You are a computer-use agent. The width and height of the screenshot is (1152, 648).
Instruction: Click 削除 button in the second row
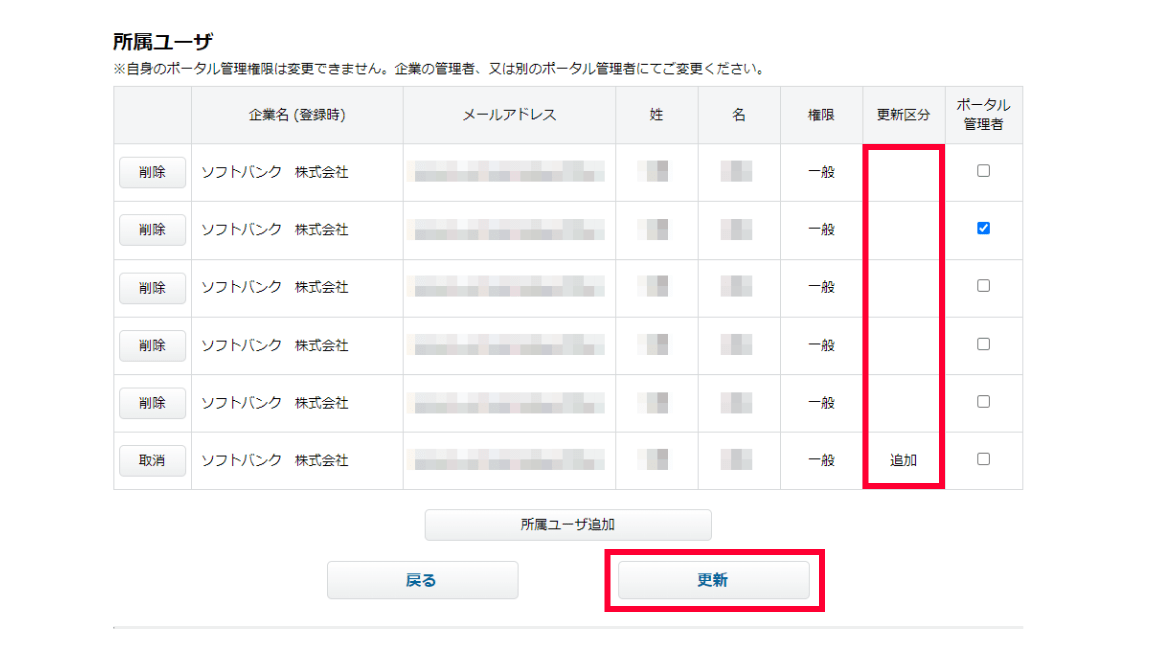152,230
